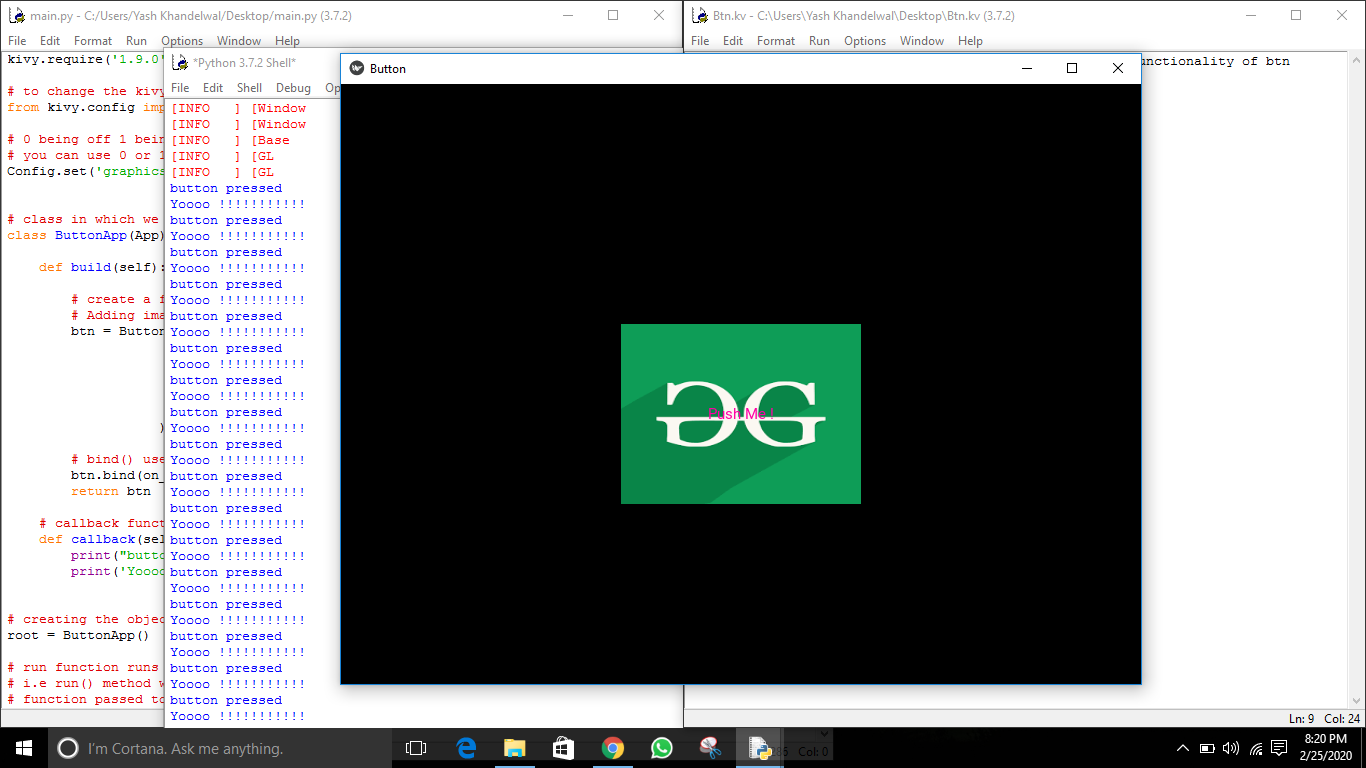Open Help menu in Btn.kv window
The height and width of the screenshot is (768, 1366).
(x=970, y=41)
